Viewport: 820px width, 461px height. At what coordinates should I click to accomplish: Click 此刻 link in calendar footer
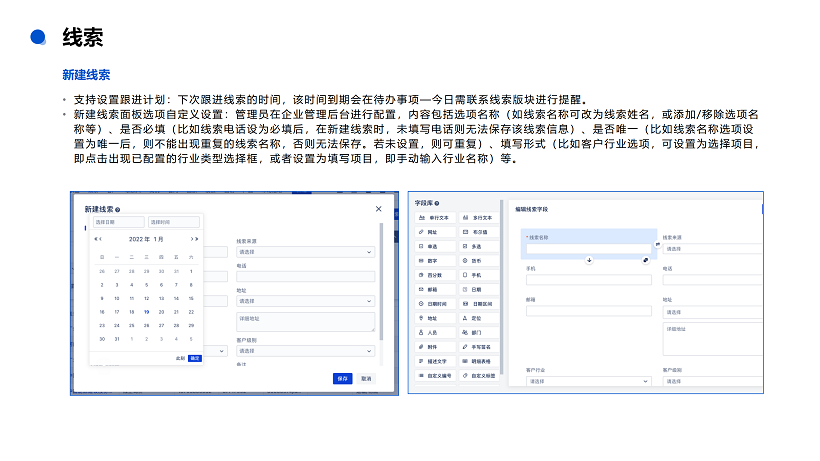pyautogui.click(x=180, y=358)
